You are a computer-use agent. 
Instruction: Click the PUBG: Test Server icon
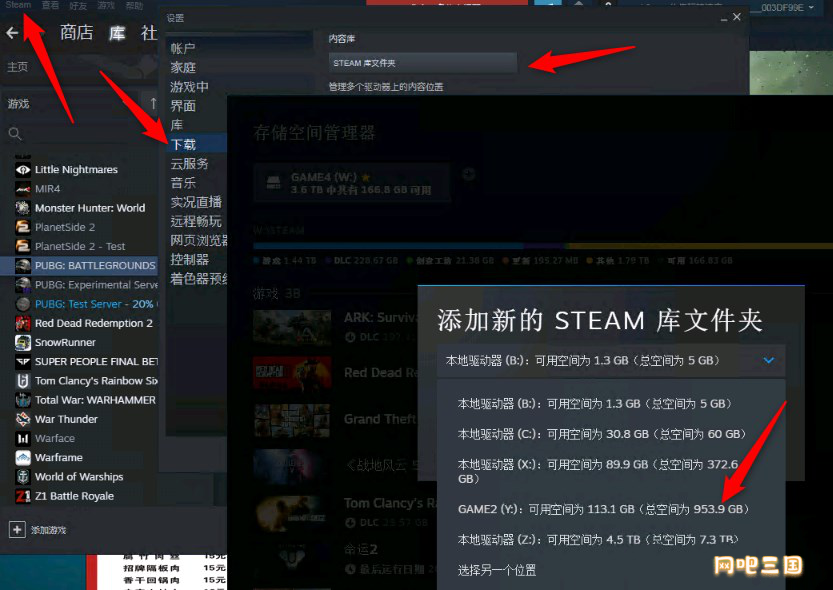tap(23, 304)
